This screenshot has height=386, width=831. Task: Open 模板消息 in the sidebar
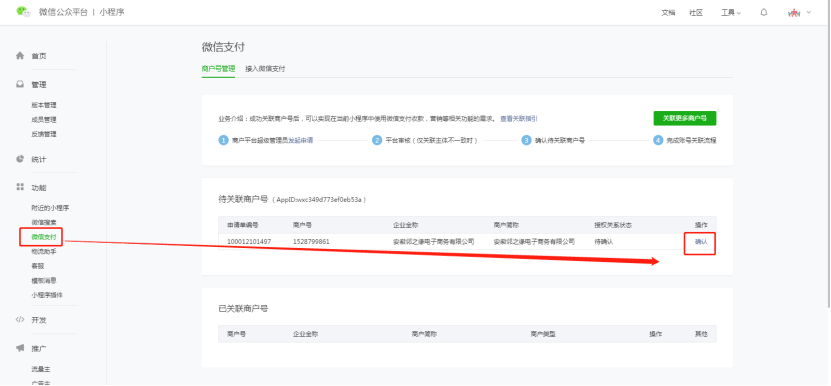coord(44,280)
